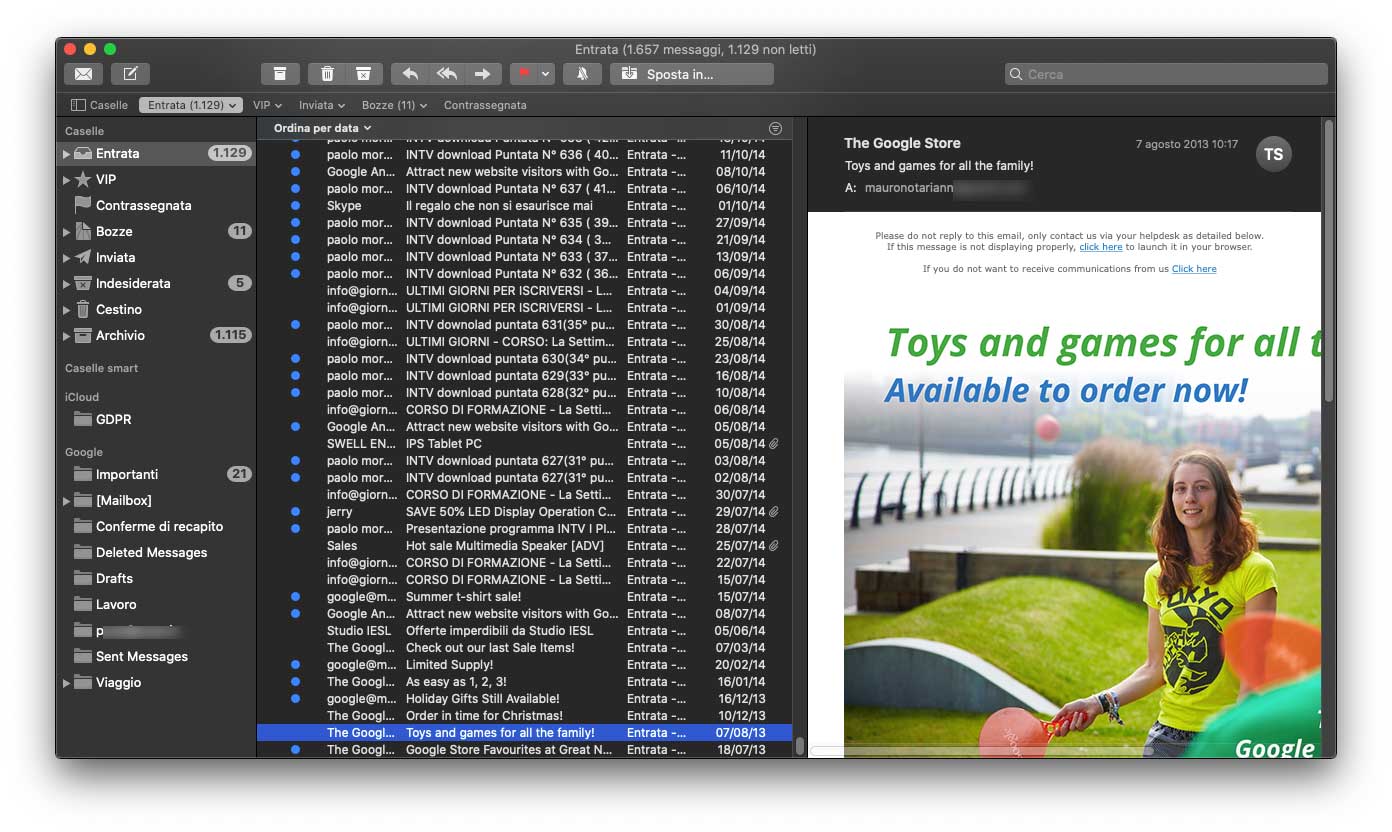The image size is (1392, 832).
Task: Click the Cerca search field
Action: 1166,74
